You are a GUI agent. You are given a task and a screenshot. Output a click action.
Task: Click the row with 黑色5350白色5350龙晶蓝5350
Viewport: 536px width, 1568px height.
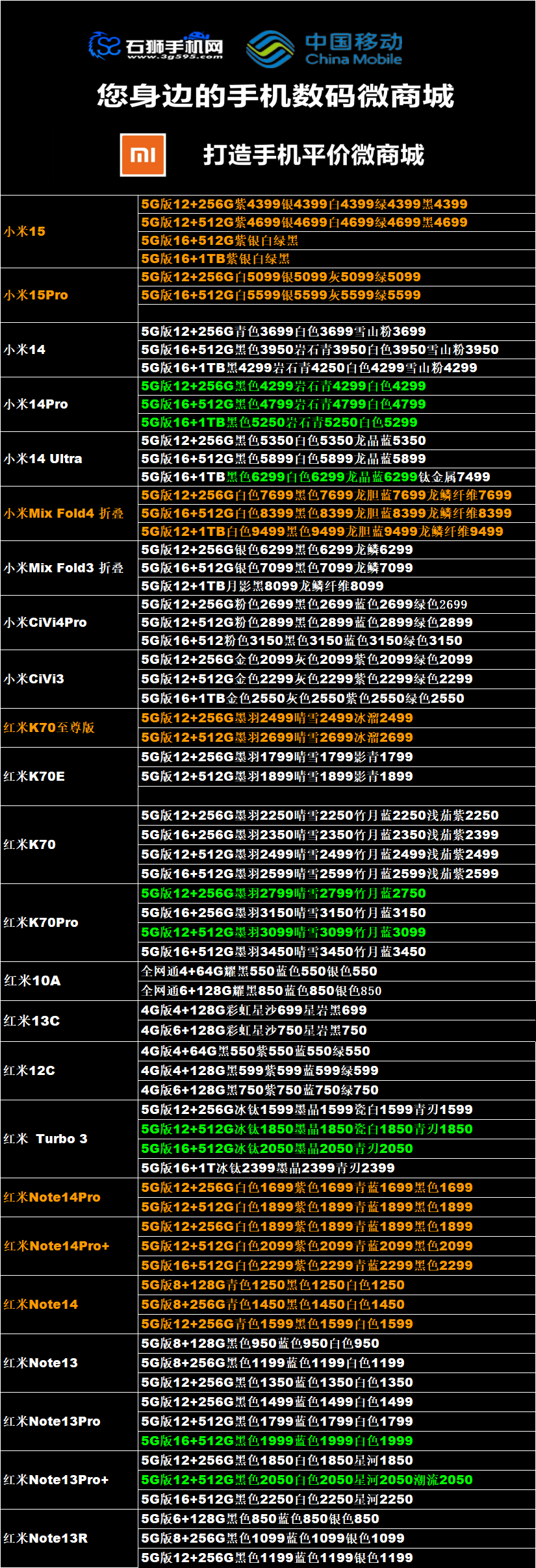[337, 440]
